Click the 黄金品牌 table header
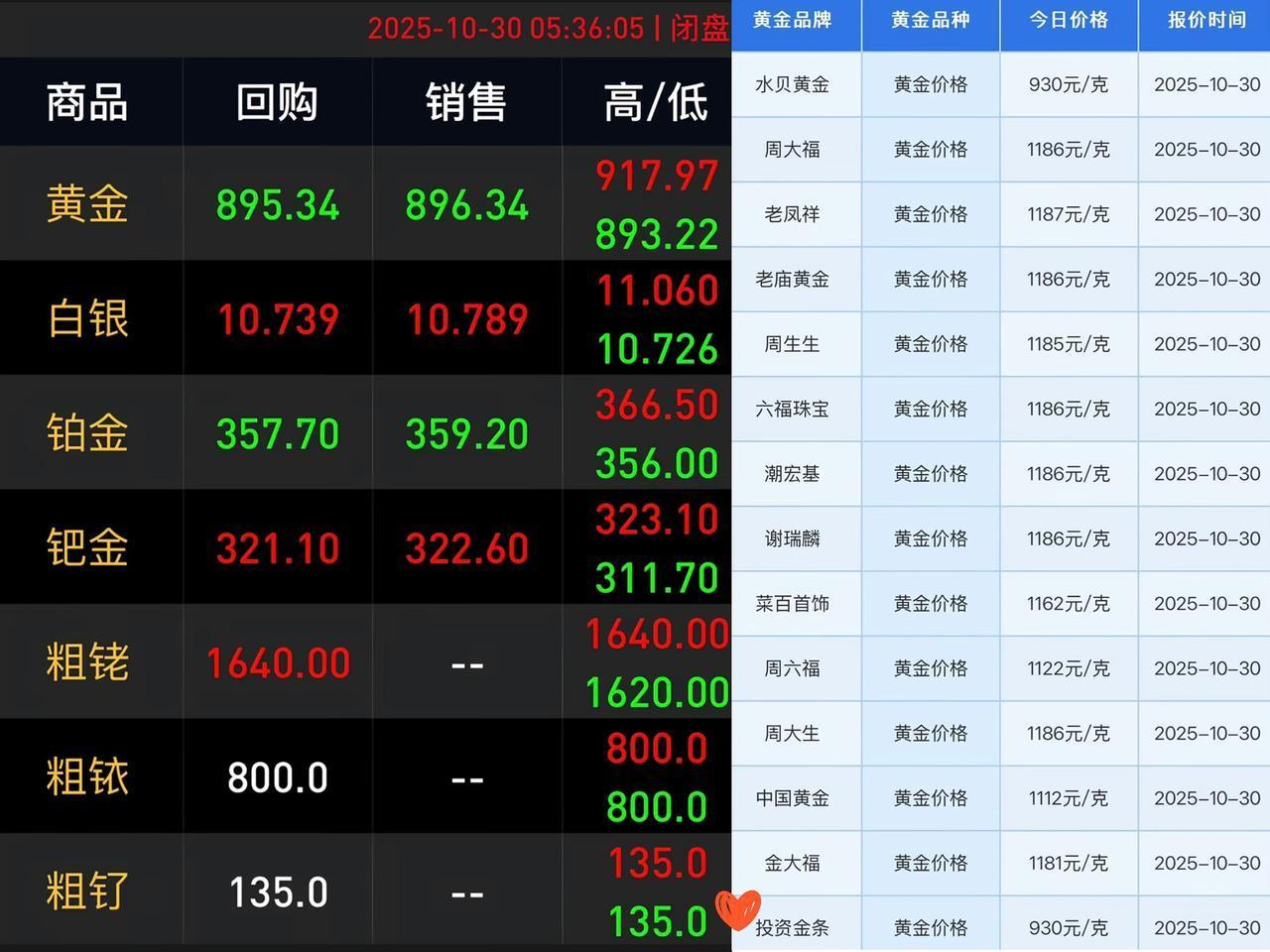The height and width of the screenshot is (952, 1270). 792,20
